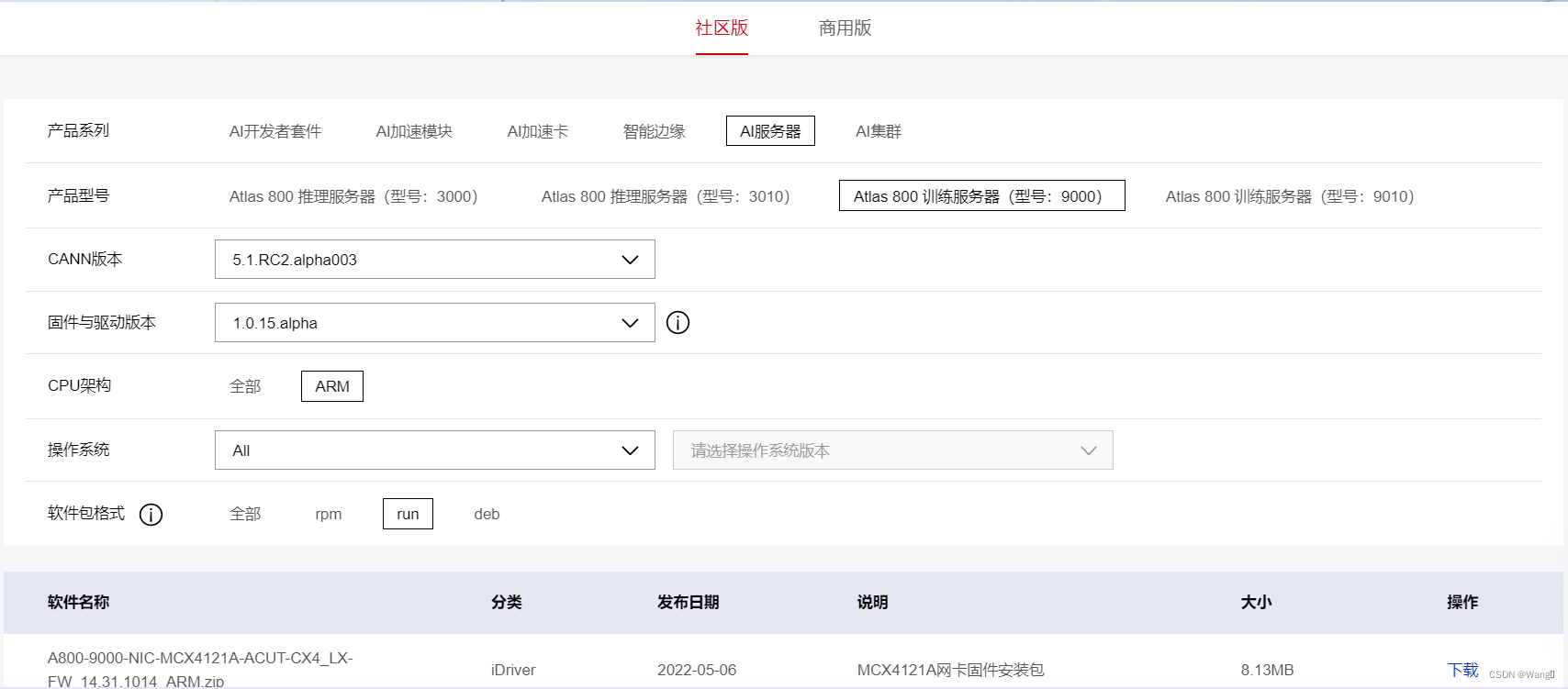This screenshot has height=689, width=1568.
Task: Click the 产品系列 label
Action: [78, 130]
